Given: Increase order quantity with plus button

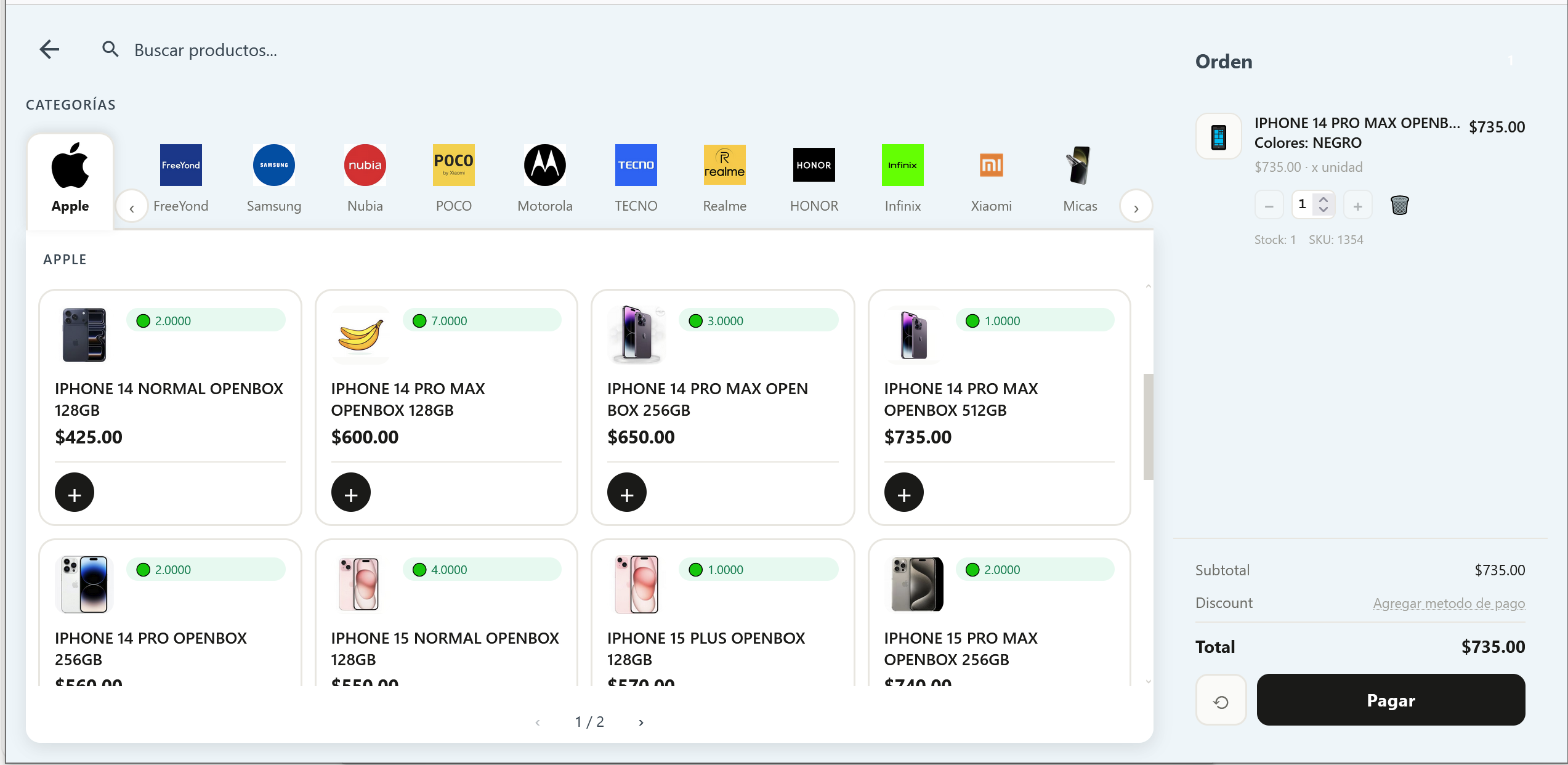Looking at the screenshot, I should pyautogui.click(x=1357, y=206).
